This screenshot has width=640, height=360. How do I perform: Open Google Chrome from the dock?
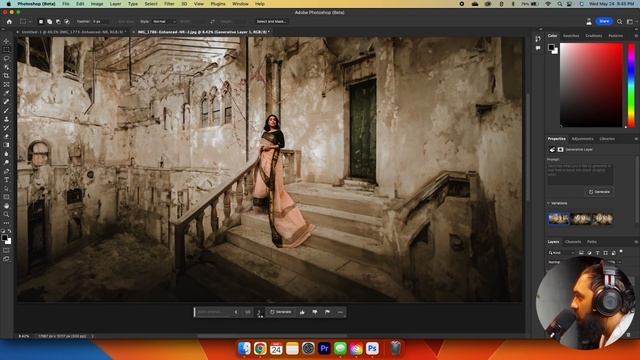(x=260, y=348)
